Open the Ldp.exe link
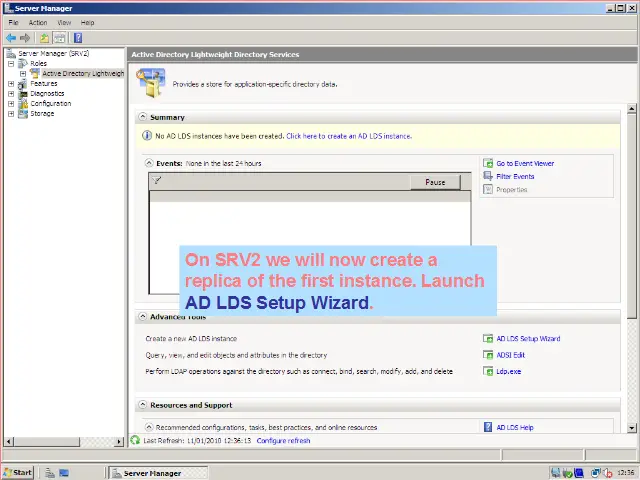The width and height of the screenshot is (640, 480). tap(509, 371)
